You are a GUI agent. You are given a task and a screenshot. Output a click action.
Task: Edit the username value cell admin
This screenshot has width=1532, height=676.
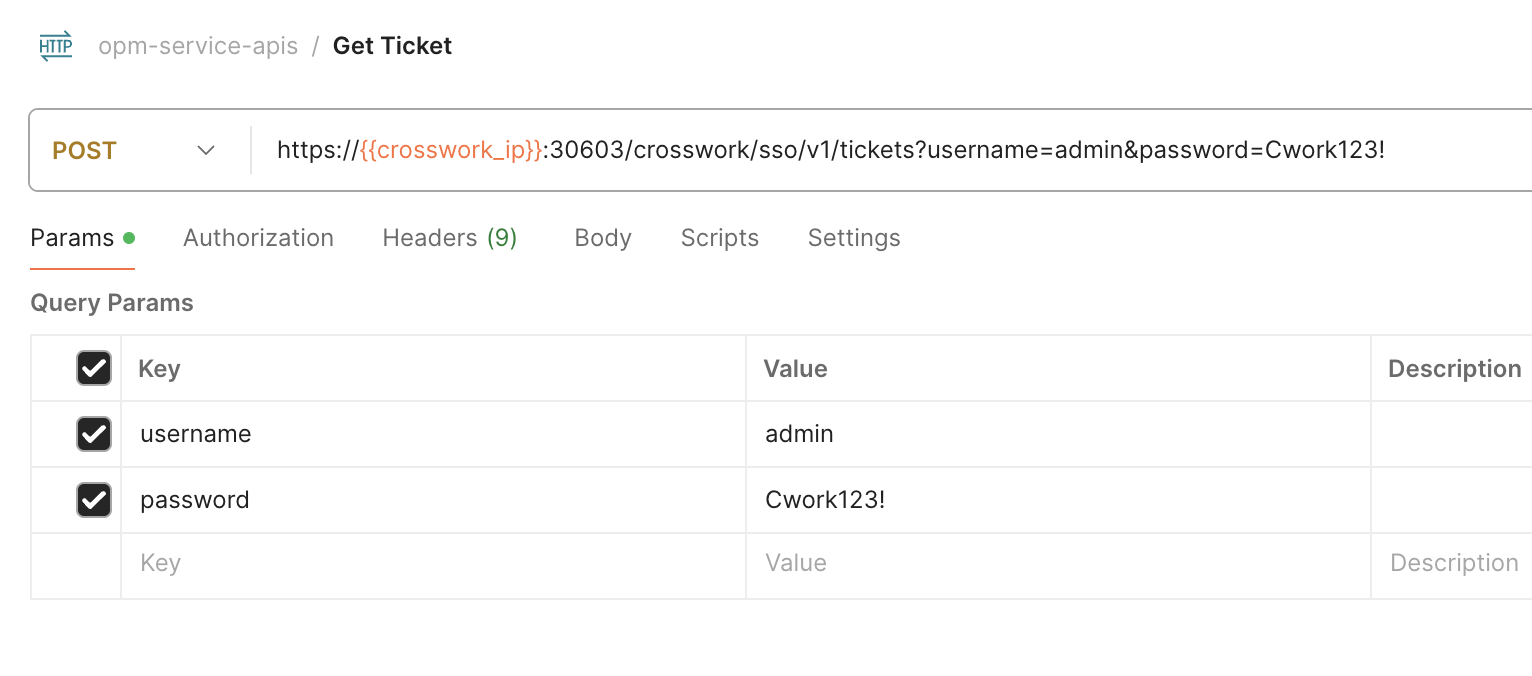pyautogui.click(x=1058, y=434)
